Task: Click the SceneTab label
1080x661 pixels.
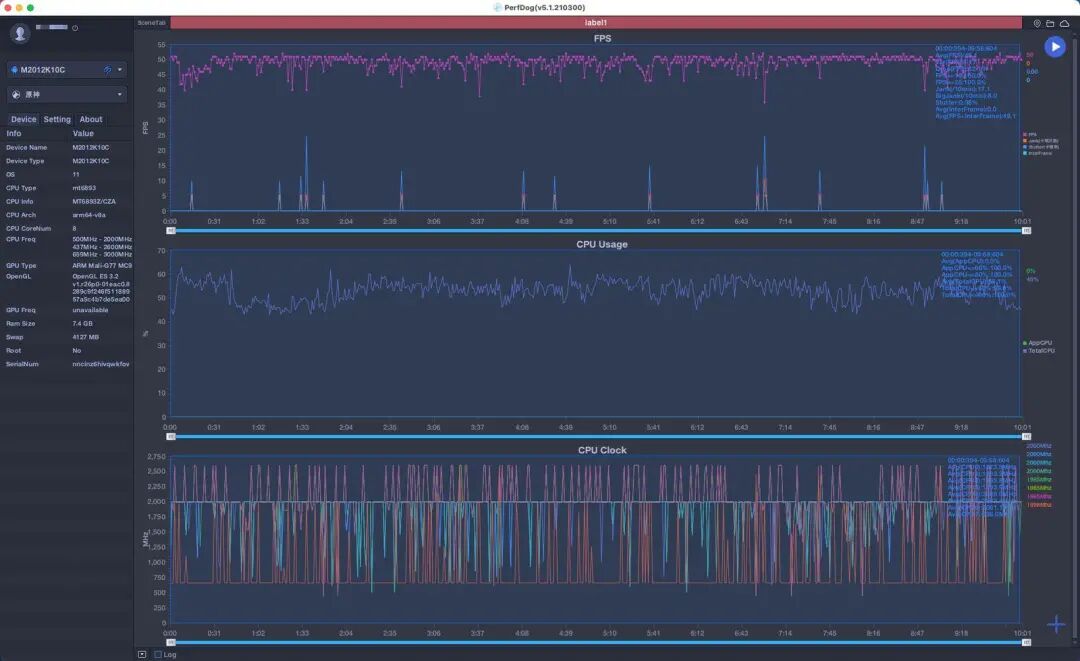Action: (x=152, y=23)
